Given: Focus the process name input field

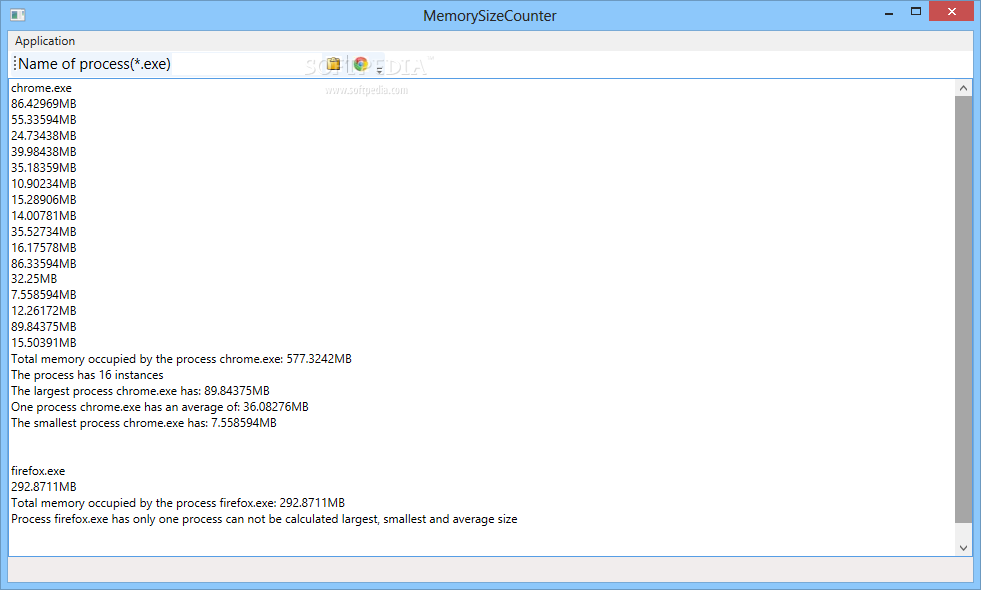Looking at the screenshot, I should coord(247,64).
